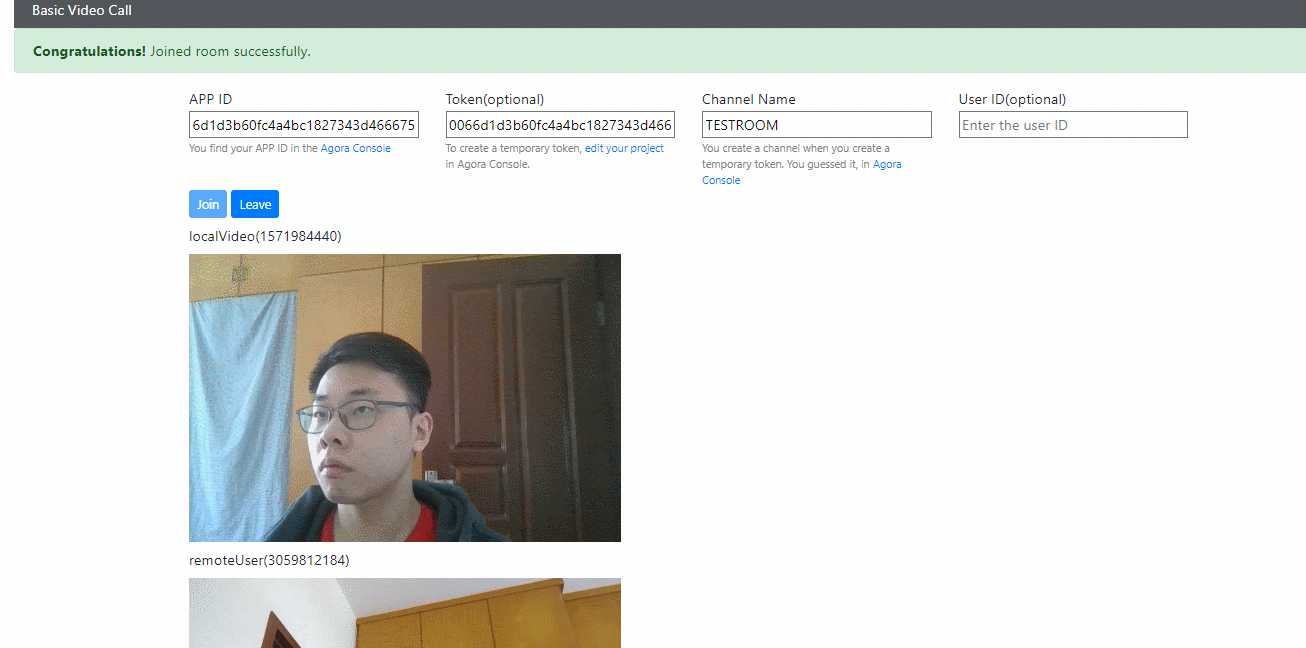Screen dimensions: 1306x648
Task: Select the Token input field
Action: [560, 125]
